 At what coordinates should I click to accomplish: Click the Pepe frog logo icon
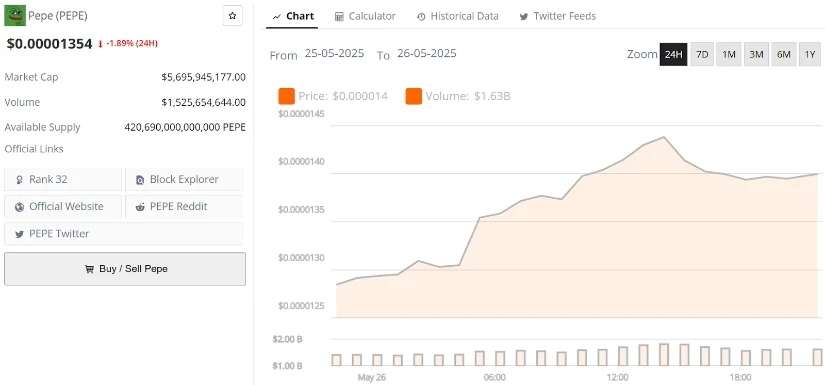[15, 16]
